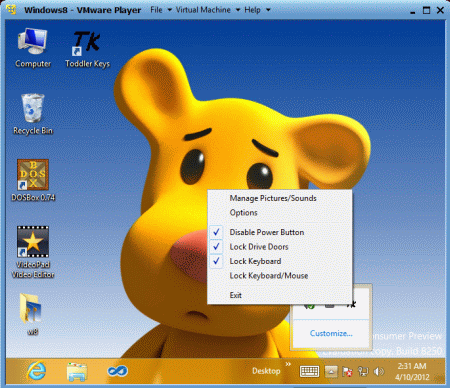Choose Manage Pictures/Sounds from the menu

(x=279, y=198)
